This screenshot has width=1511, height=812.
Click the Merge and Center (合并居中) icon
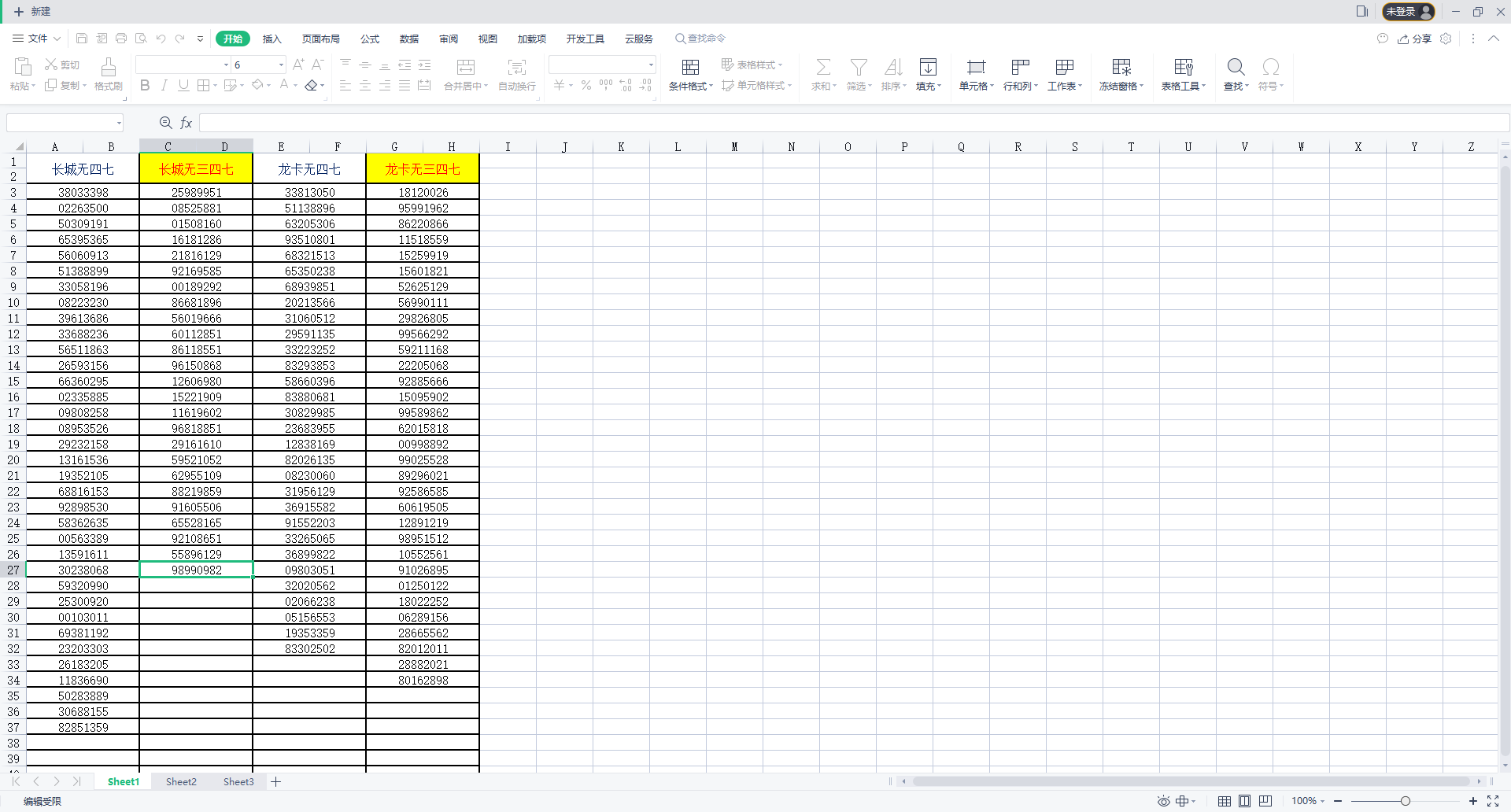[466, 68]
